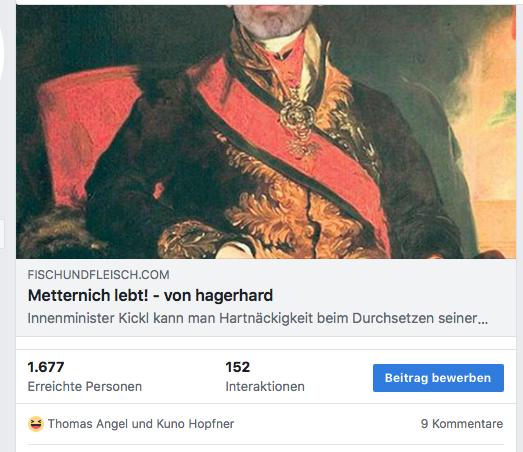Click the FISCHUNDFLEISCH.COM source domain

(x=98, y=275)
